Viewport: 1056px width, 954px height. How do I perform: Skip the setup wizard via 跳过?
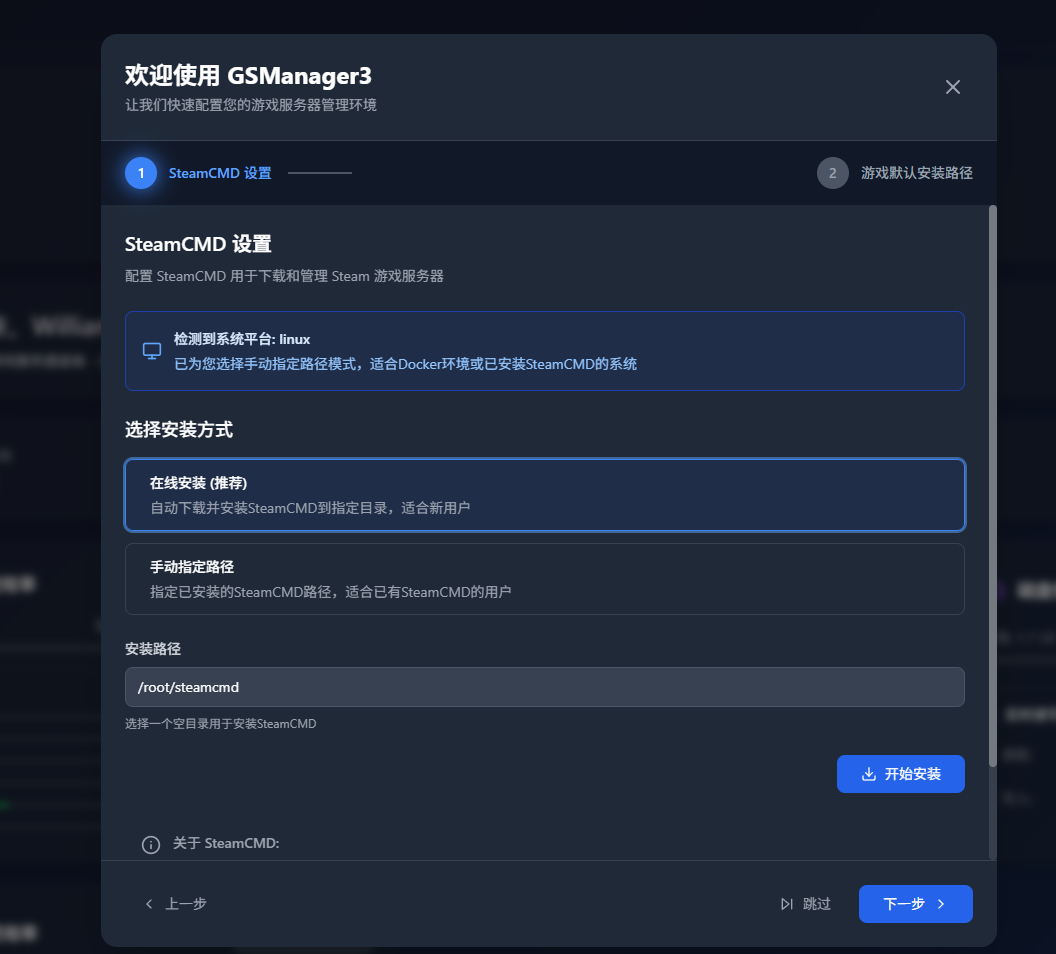coord(805,904)
